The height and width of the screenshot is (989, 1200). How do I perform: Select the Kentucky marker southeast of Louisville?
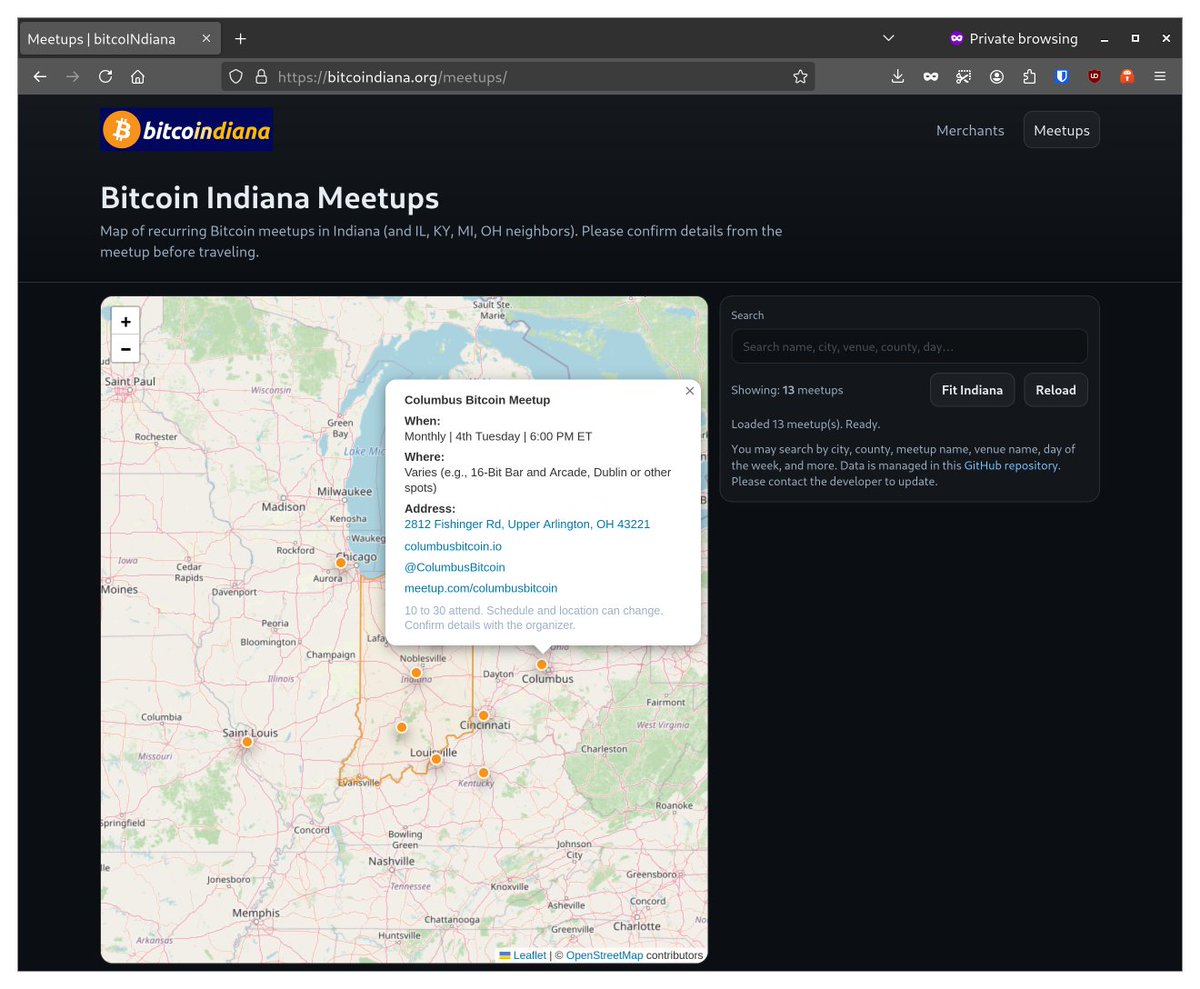483,772
